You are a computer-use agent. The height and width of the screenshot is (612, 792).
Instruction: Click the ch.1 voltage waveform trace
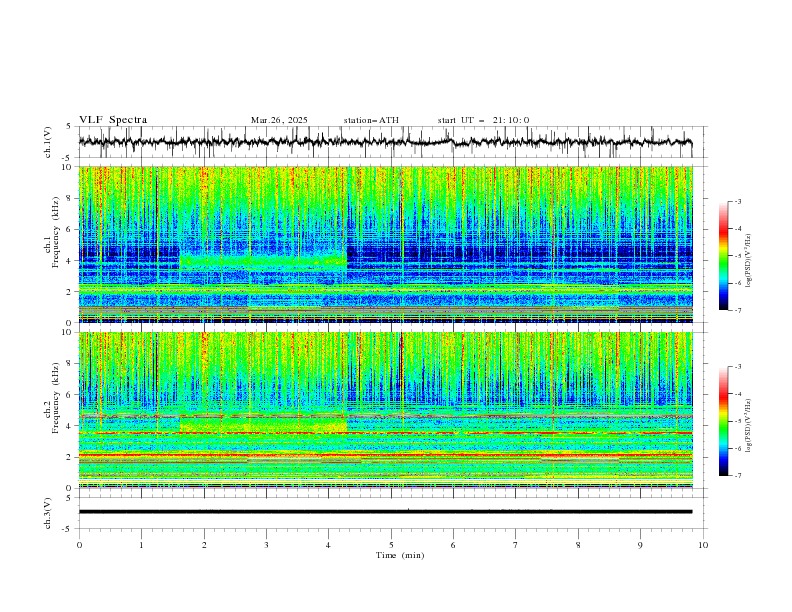tap(385, 142)
